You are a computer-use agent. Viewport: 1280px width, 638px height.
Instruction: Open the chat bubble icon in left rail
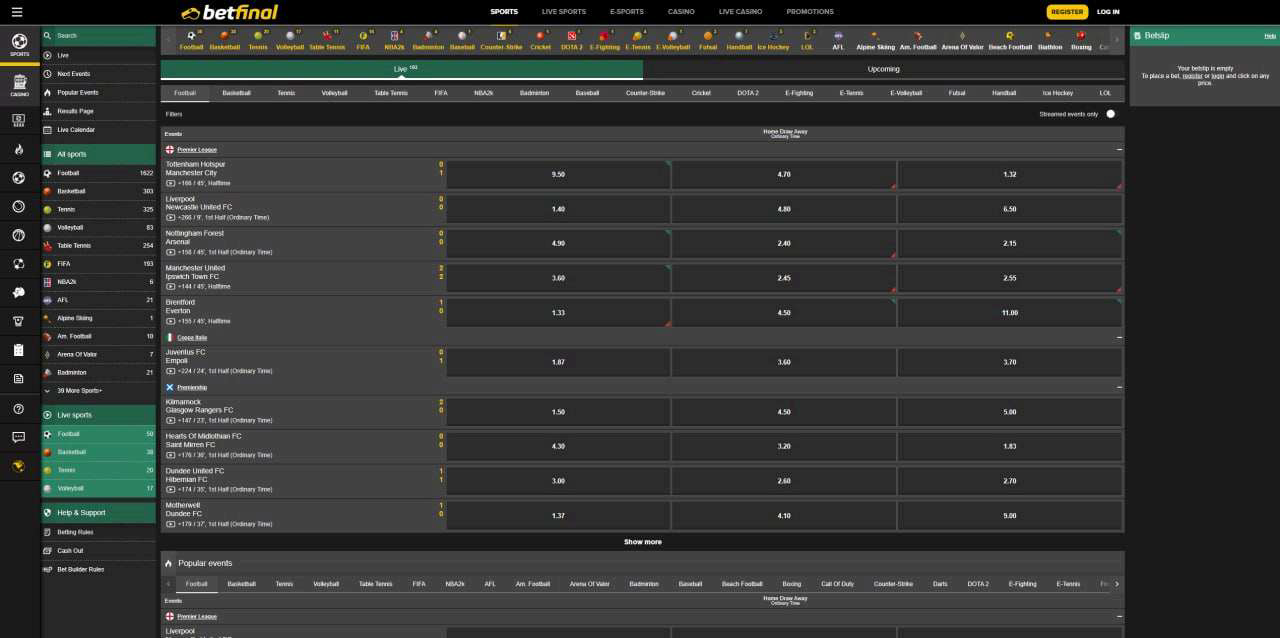click(19, 437)
